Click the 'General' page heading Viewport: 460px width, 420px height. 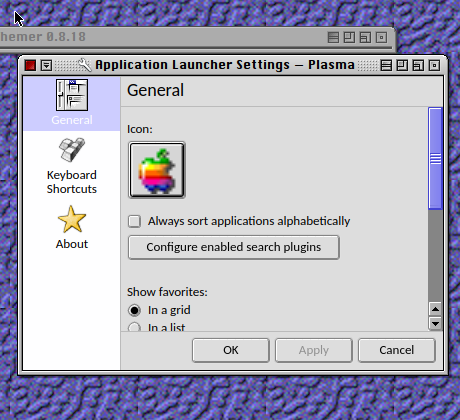tap(155, 90)
